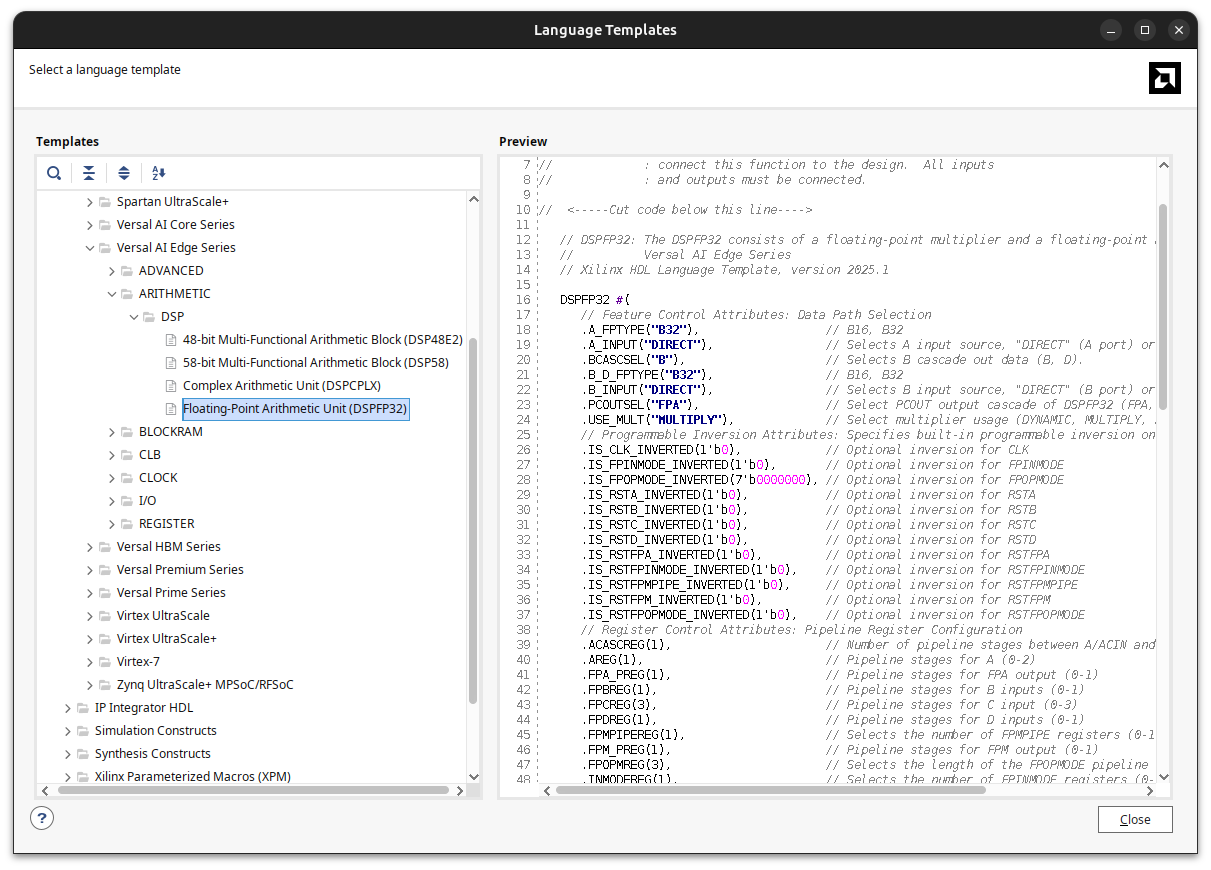1211x870 pixels.
Task: Expand all templates with toolbar icon
Action: [x=124, y=173]
